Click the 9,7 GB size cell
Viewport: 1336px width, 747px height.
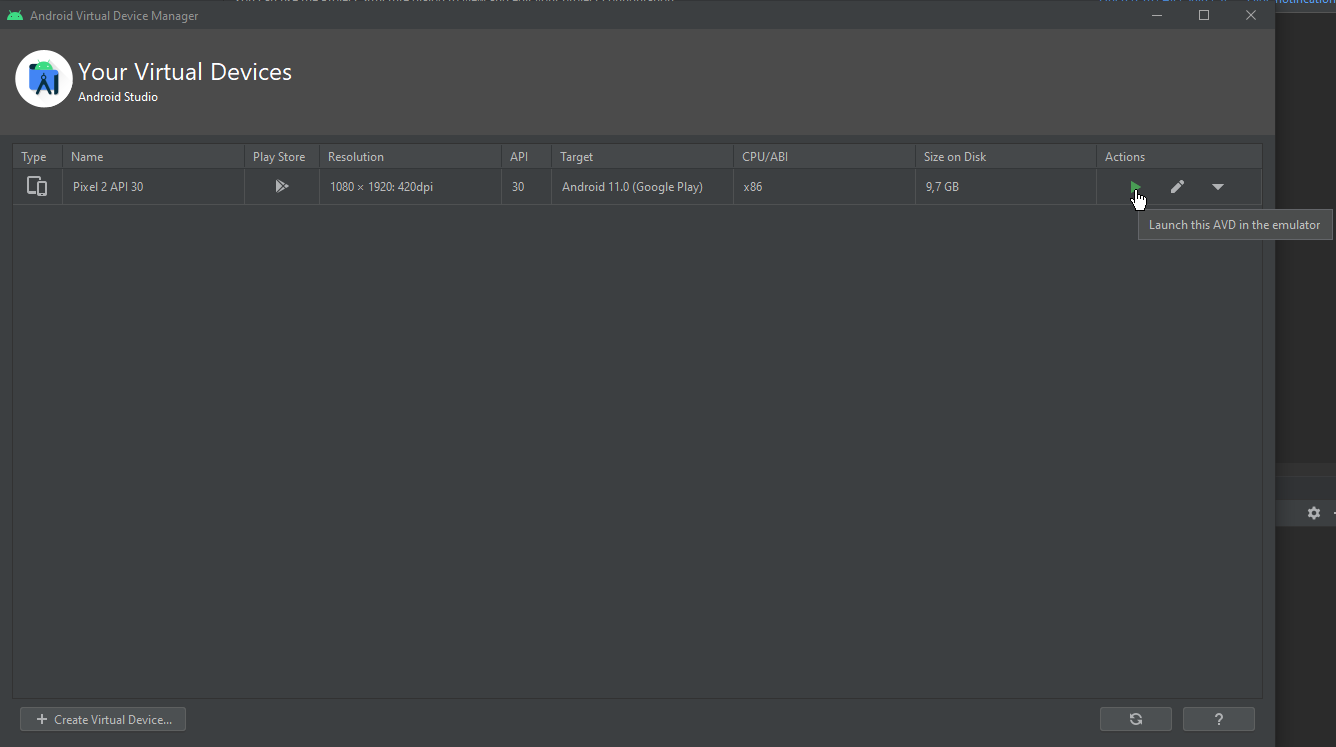[x=1006, y=187]
